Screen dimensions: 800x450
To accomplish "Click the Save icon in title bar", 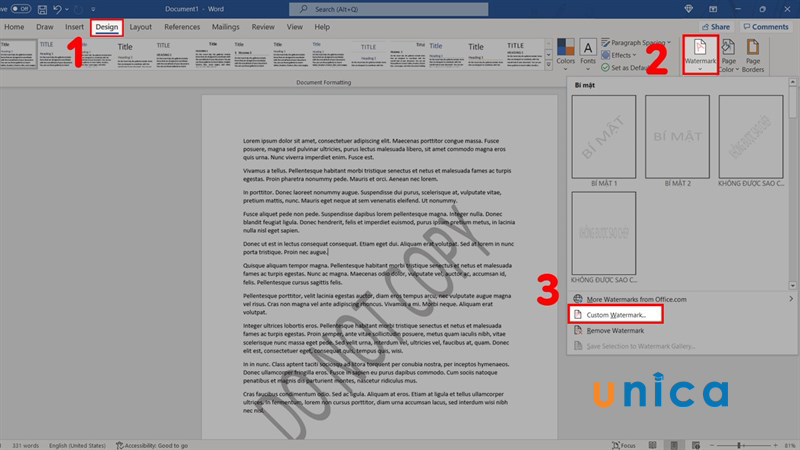I will pos(42,9).
